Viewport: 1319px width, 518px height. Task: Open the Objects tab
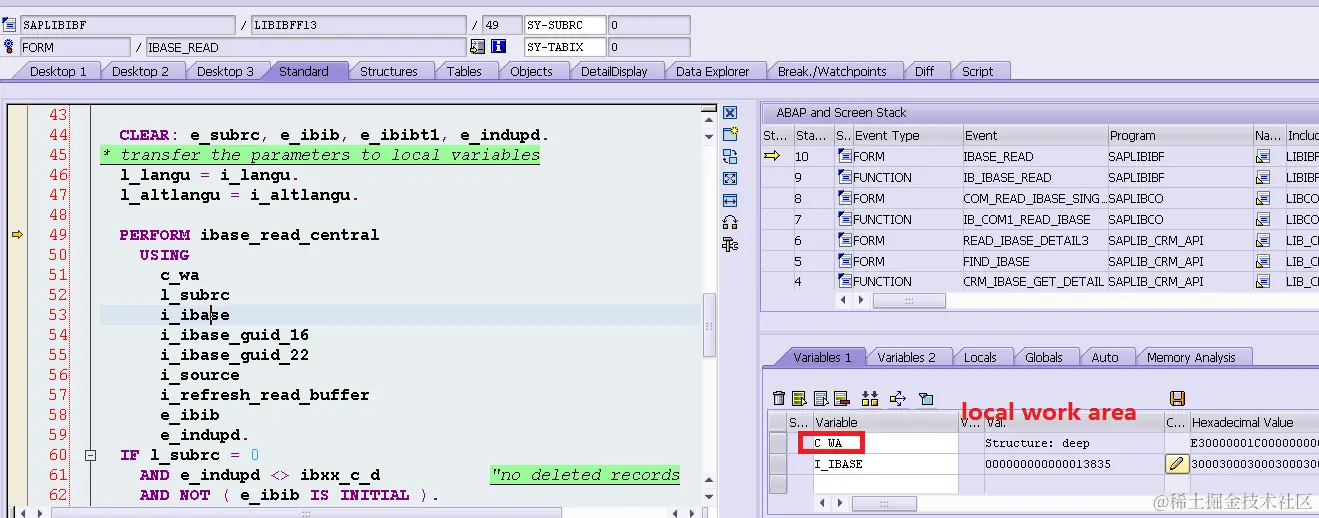pos(531,71)
